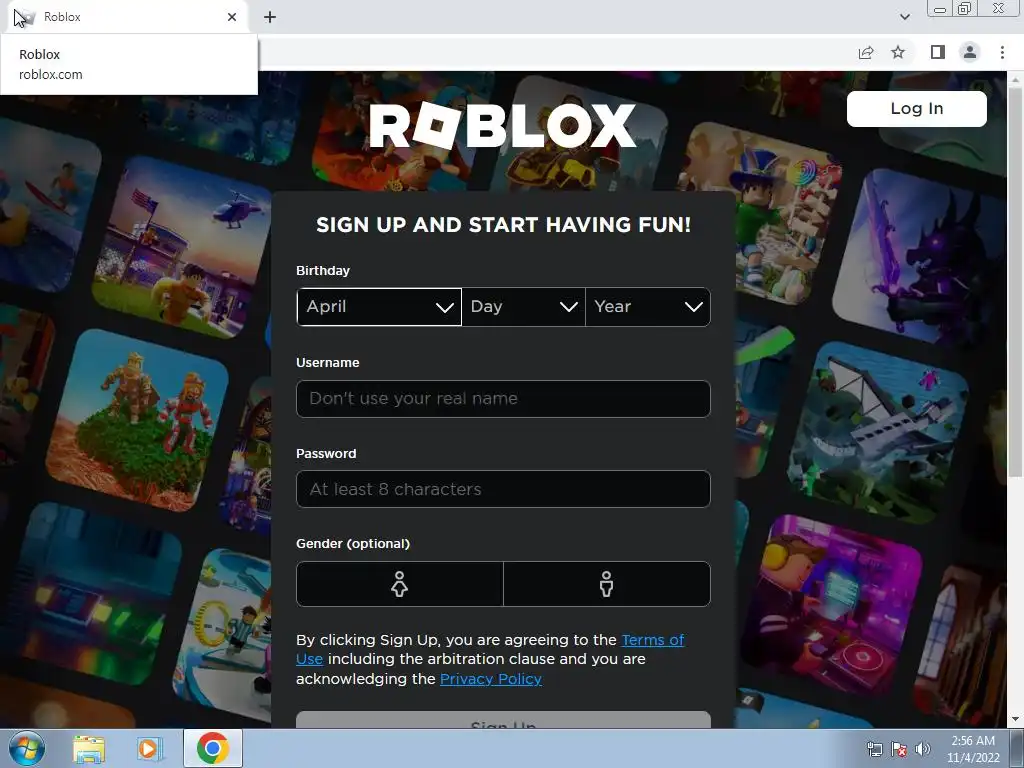Click the taskbar clock showing 2:56 AM
1024x768 pixels.
pyautogui.click(x=973, y=749)
